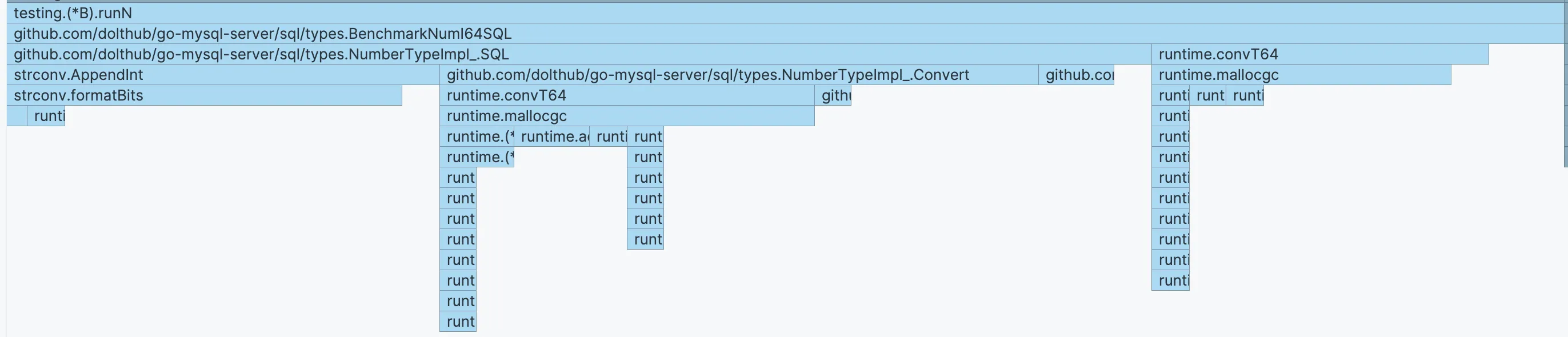Screen dimensions: 1568x337
Task: Select runtime.mallocgc under the Convert branch
Action: [x=626, y=116]
